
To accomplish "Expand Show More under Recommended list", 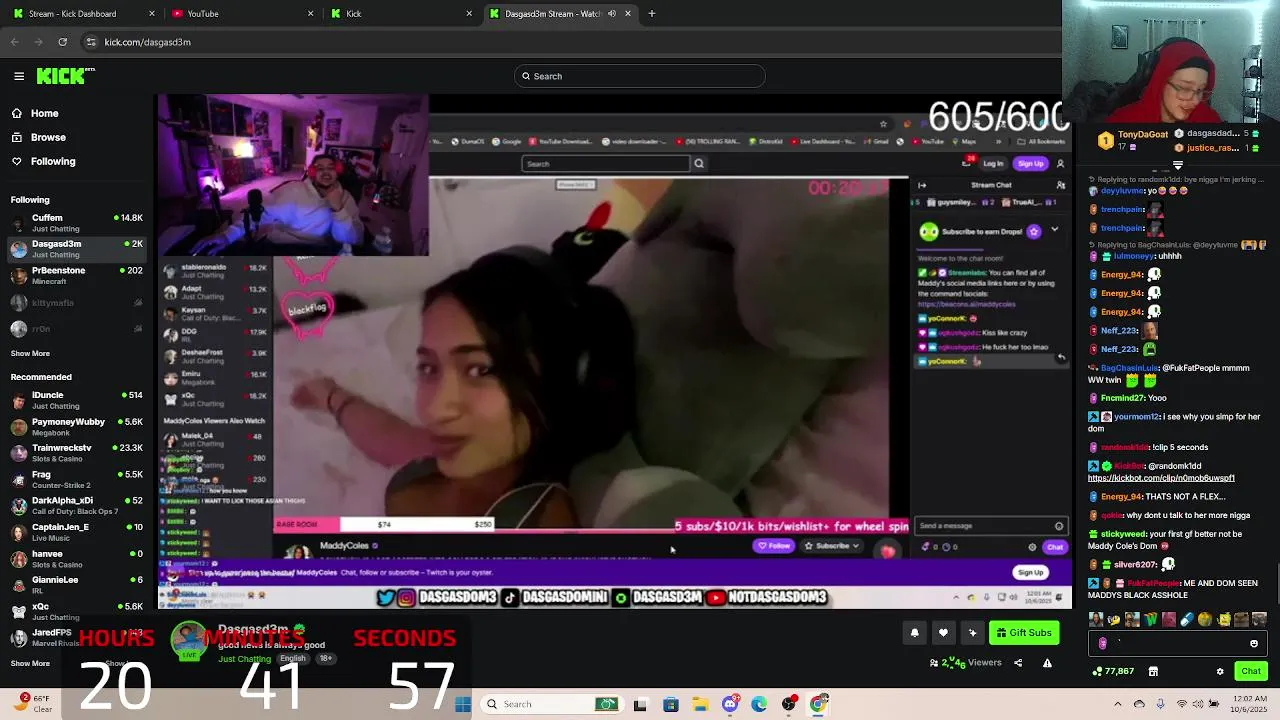I will point(30,663).
